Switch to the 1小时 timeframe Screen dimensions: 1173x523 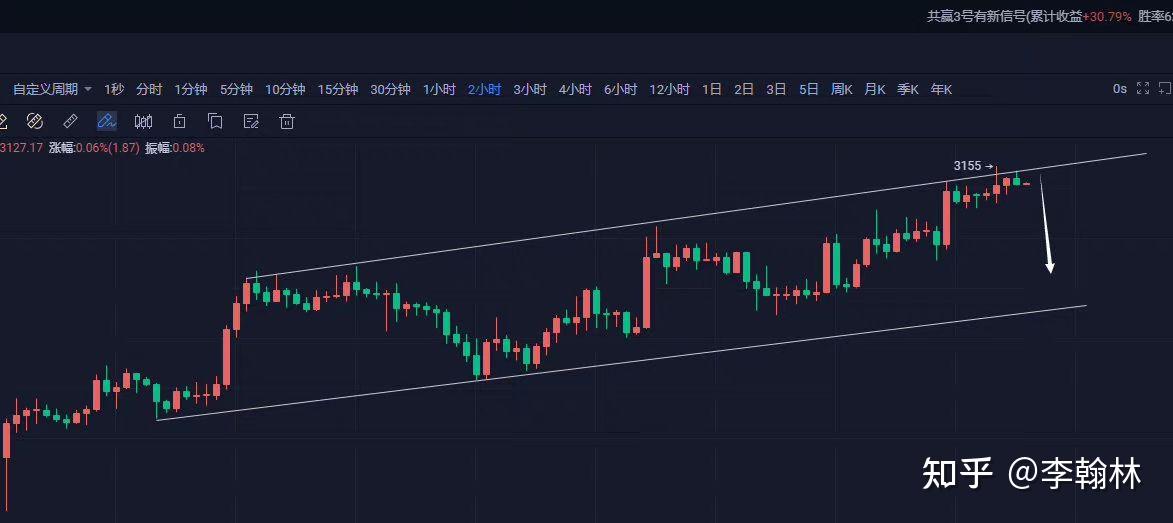pos(439,89)
